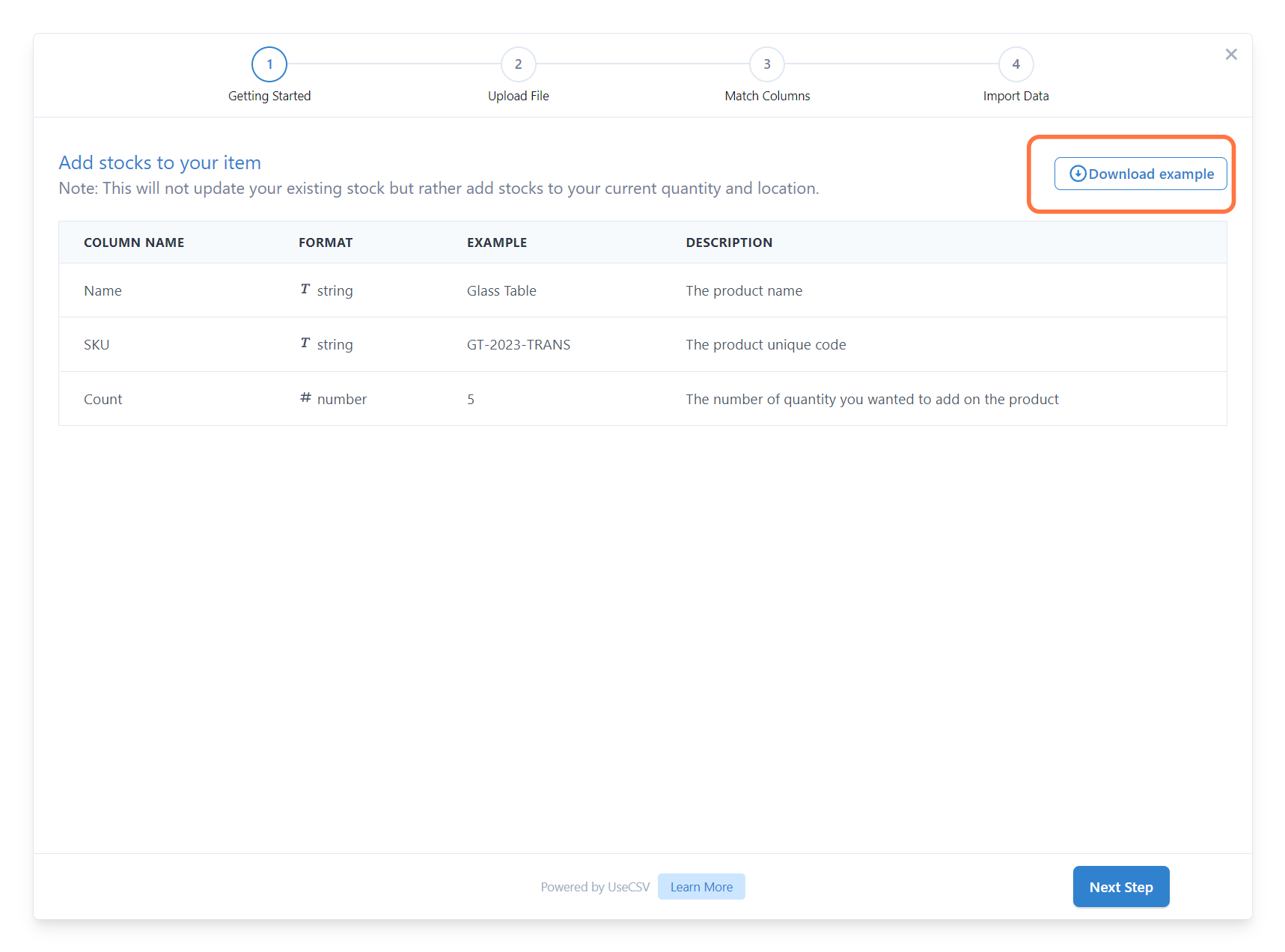Screen dimensions: 1285x952
Task: Click the 'SKU' column name cell
Action: pyautogui.click(x=97, y=345)
